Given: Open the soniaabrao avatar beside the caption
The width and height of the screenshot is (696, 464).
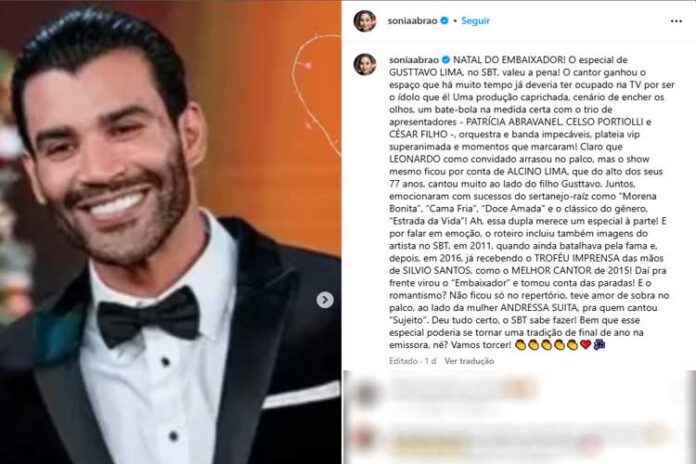Looking at the screenshot, I should [364, 64].
